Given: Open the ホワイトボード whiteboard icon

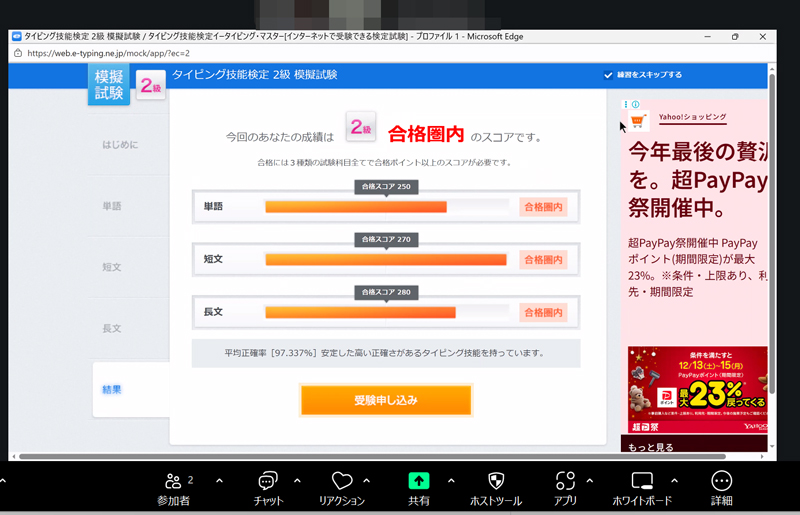Looking at the screenshot, I should point(642,482).
